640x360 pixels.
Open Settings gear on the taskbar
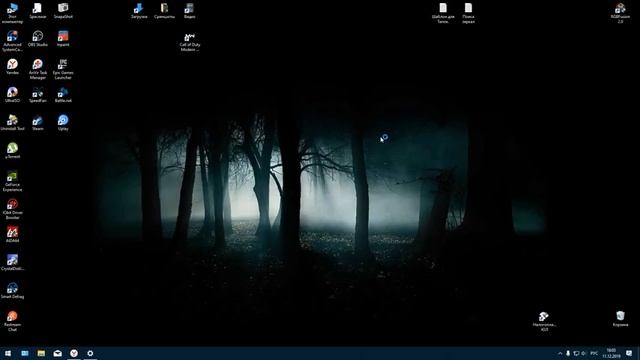click(x=90, y=353)
